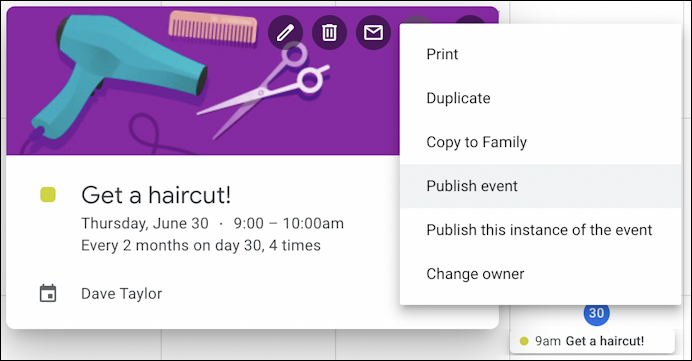Viewport: 692px width, 361px height.
Task: Choose Duplicate in the options menu
Action: click(x=541, y=98)
